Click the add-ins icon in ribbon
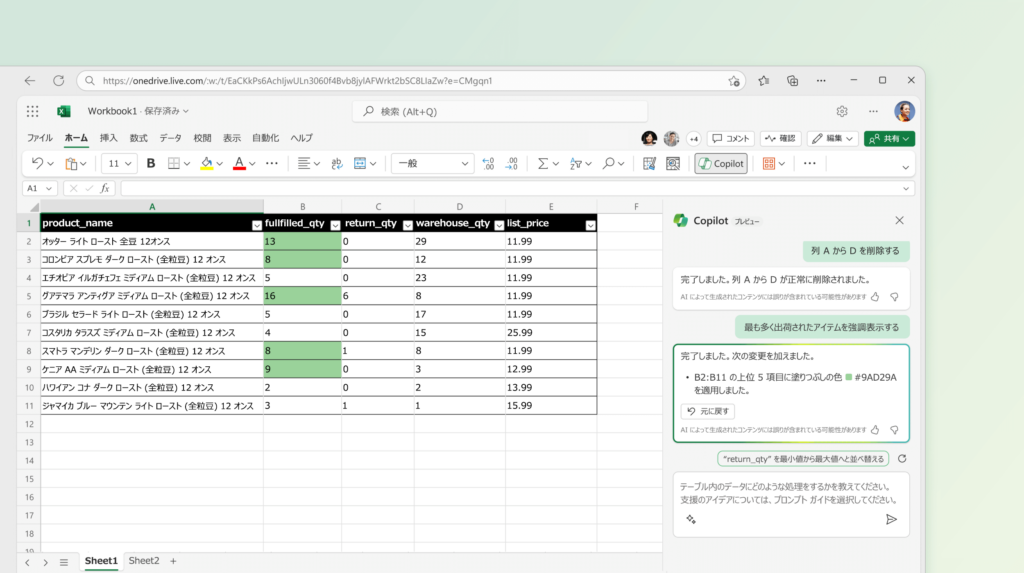This screenshot has width=1024, height=573. tap(769, 163)
